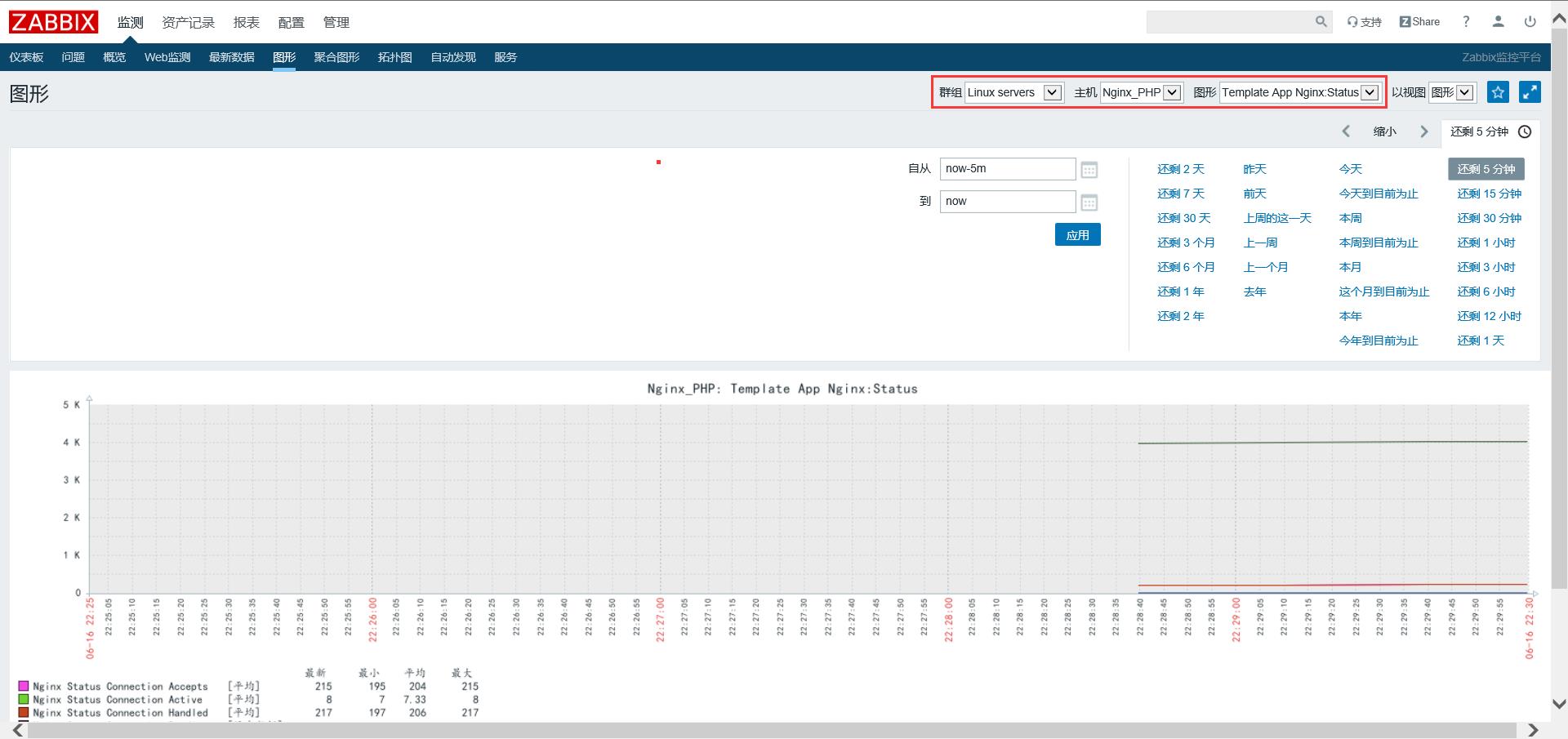Viewport: 1568px width, 739px height.
Task: Open the Linux servers group dropdown
Action: pyautogui.click(x=1013, y=92)
